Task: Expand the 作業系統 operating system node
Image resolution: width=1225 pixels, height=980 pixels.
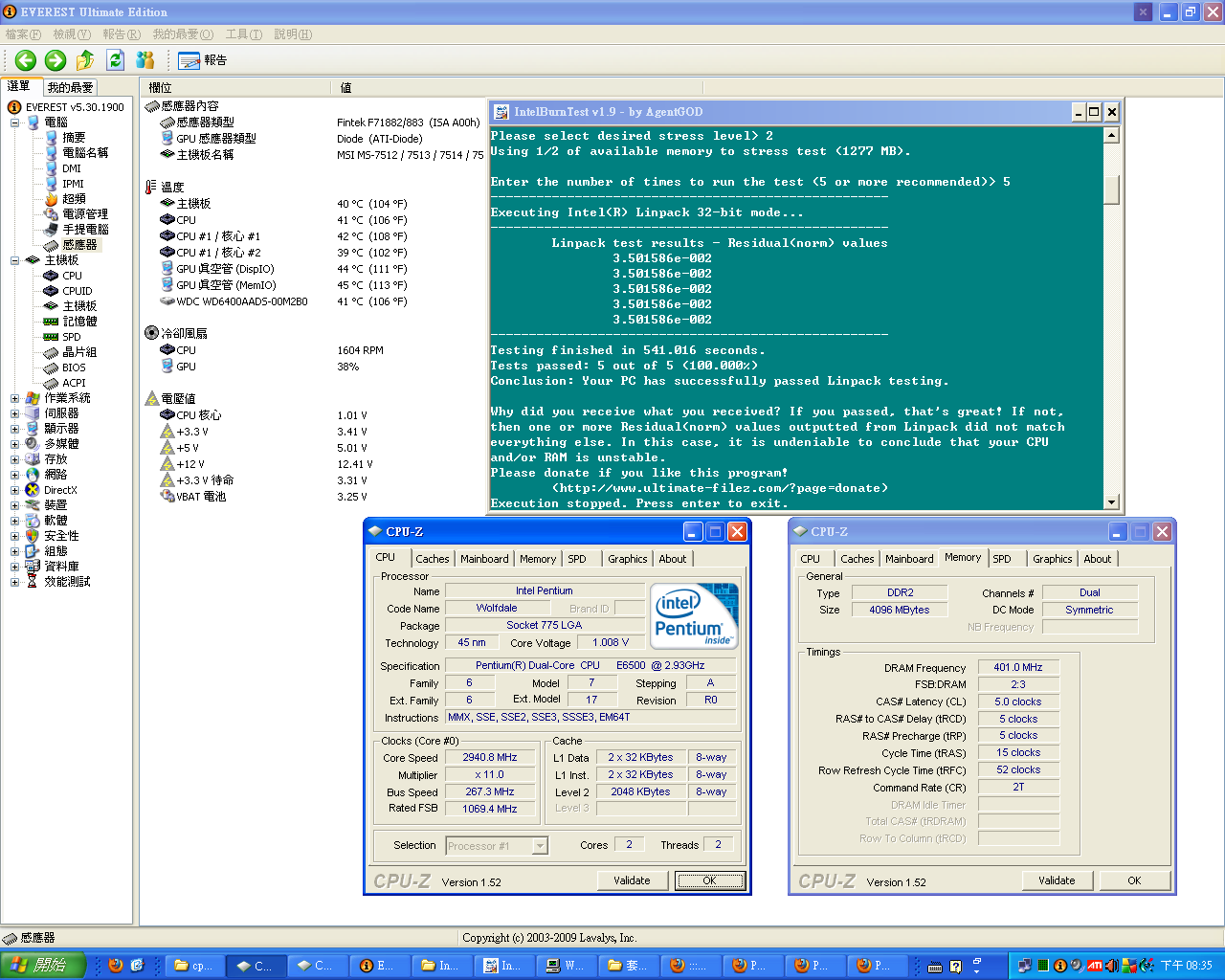Action: [14, 398]
